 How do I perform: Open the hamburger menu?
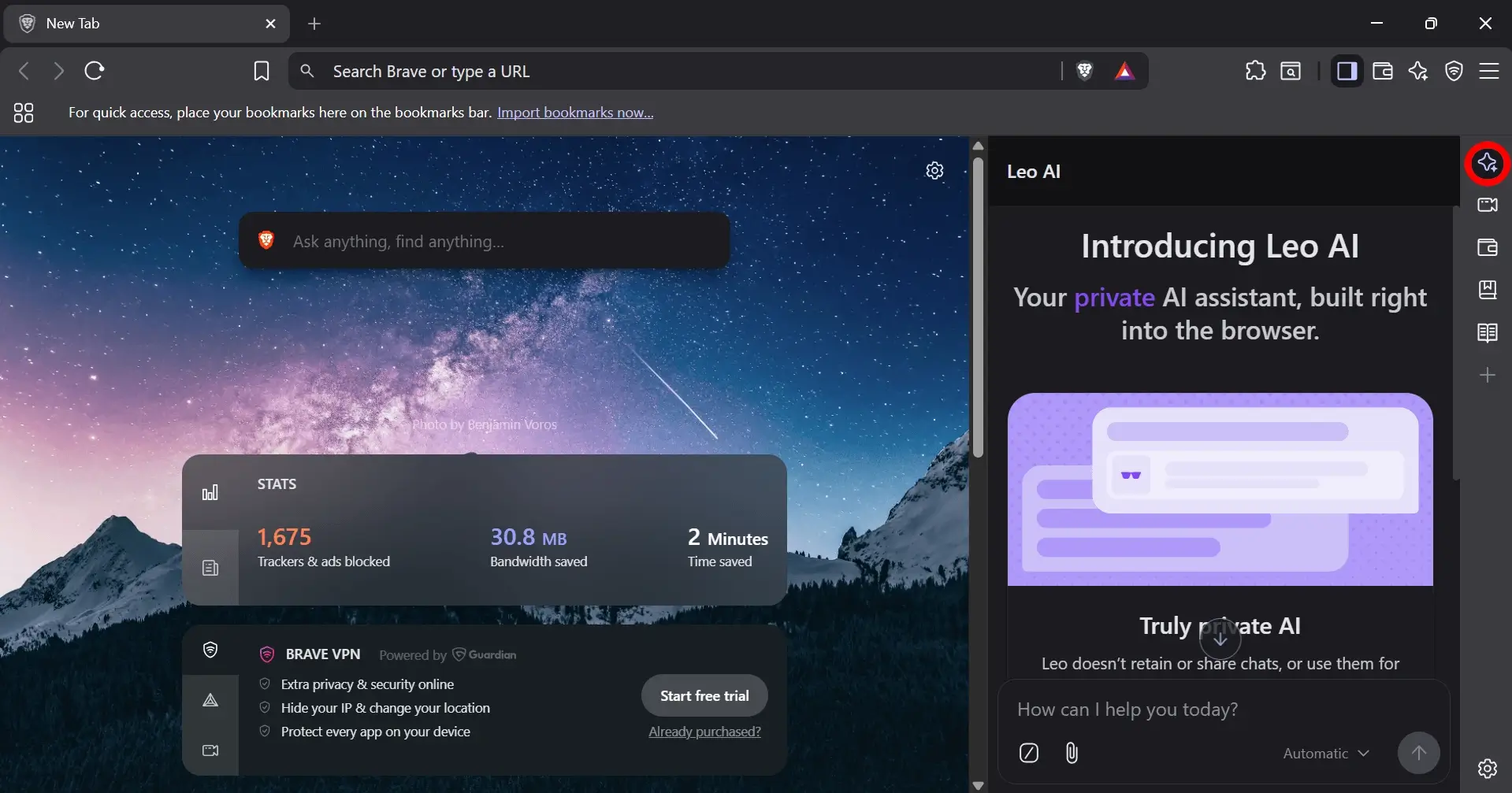(1490, 71)
